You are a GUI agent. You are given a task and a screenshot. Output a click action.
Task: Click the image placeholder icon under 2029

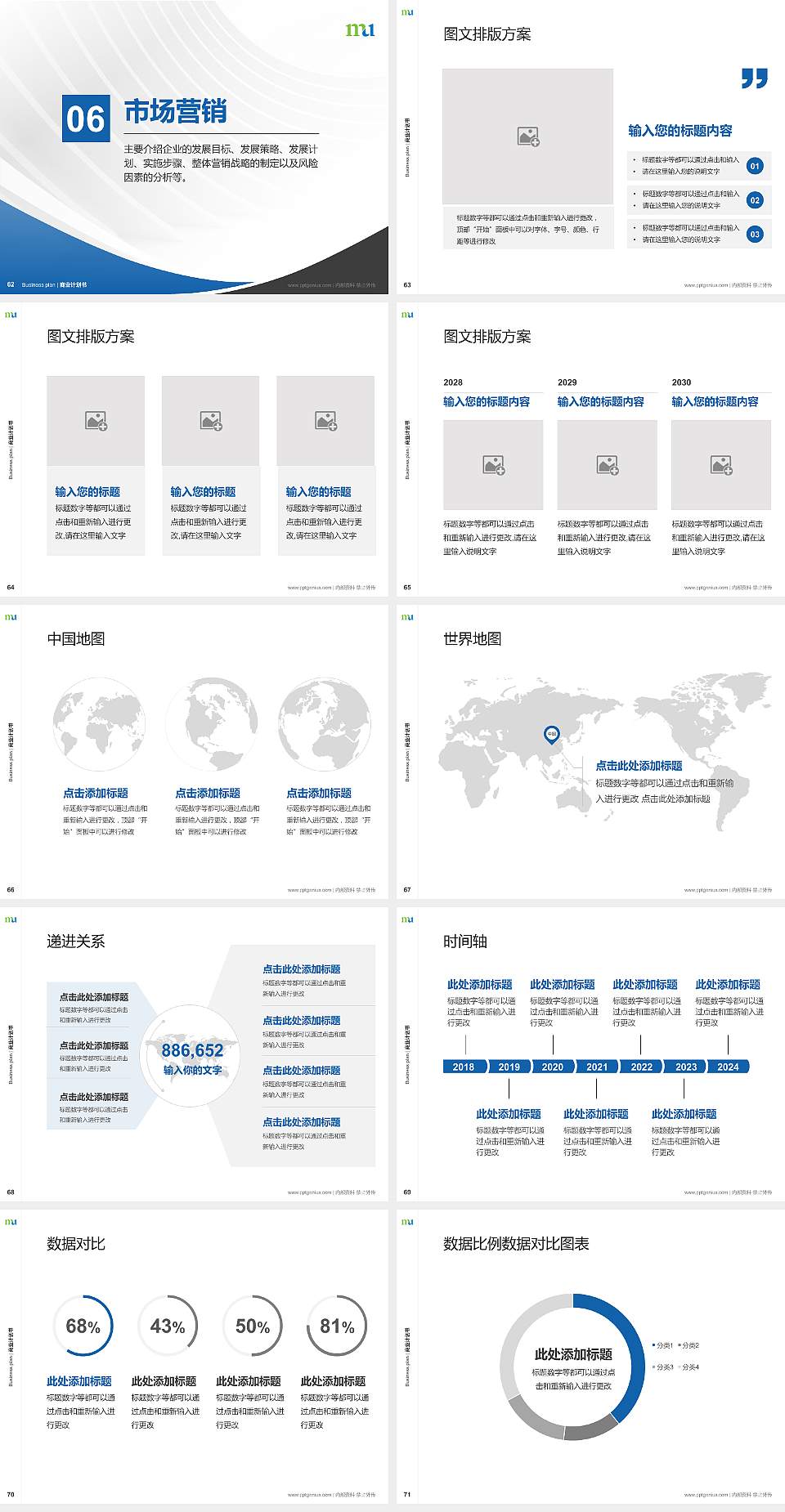click(x=607, y=465)
